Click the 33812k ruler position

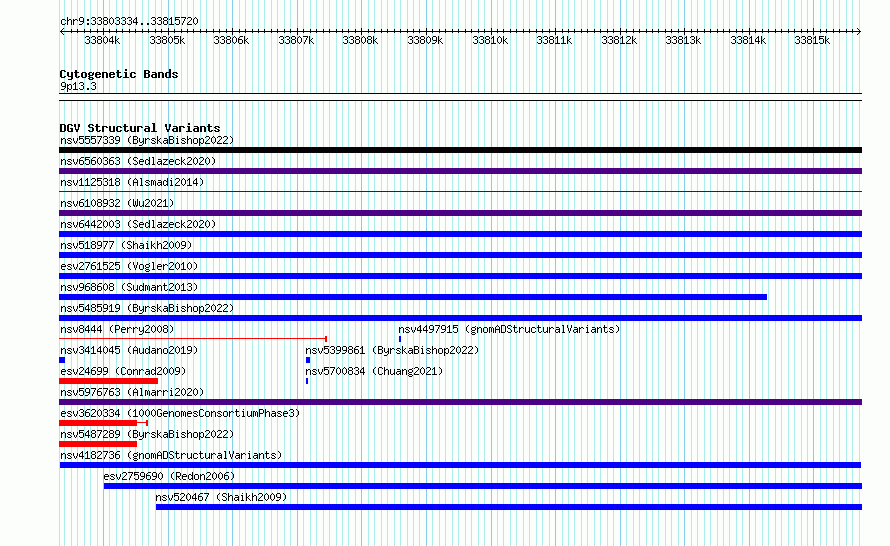pyautogui.click(x=619, y=40)
